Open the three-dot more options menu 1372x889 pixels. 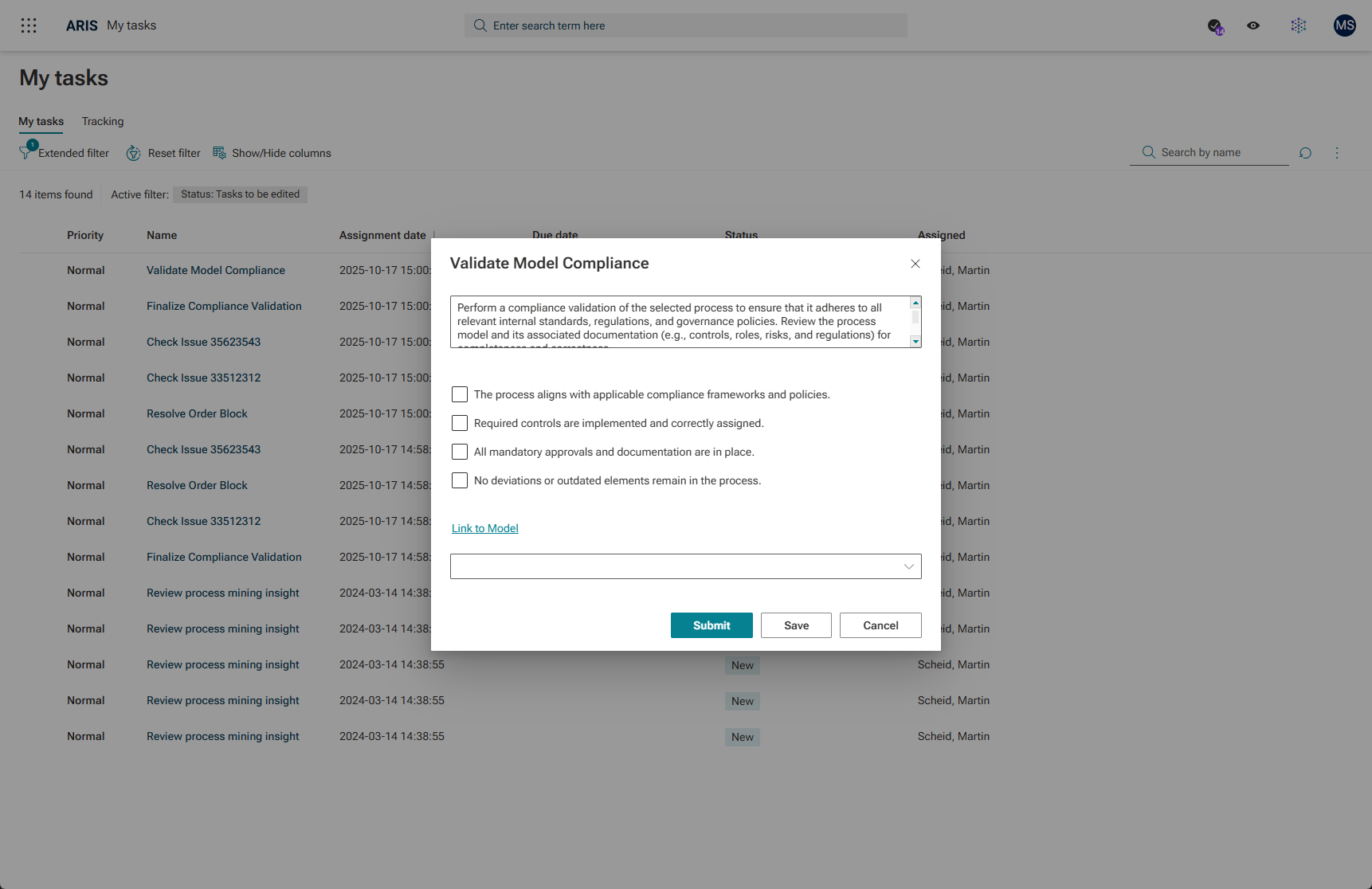[1337, 153]
